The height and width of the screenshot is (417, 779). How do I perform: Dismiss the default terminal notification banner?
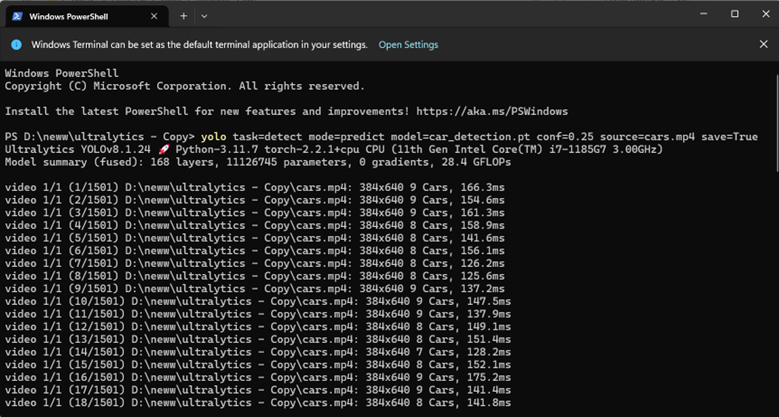(x=764, y=45)
